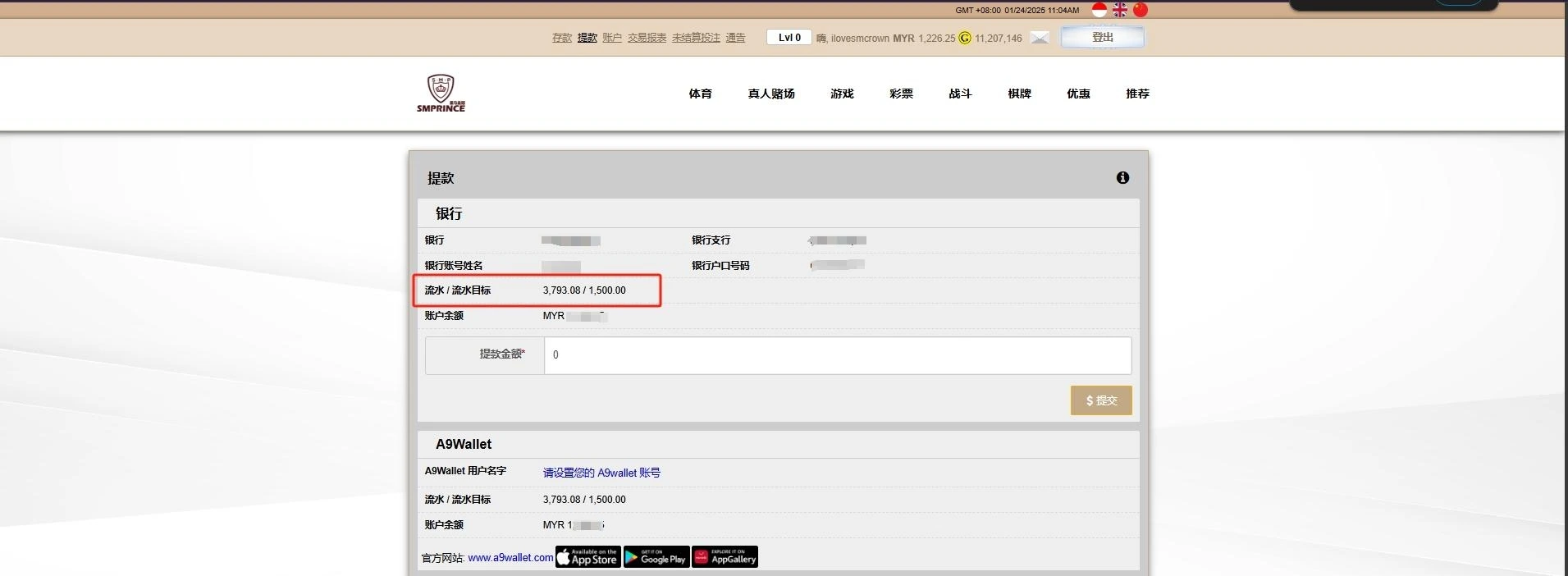Click the set A9wallet account link

601,473
